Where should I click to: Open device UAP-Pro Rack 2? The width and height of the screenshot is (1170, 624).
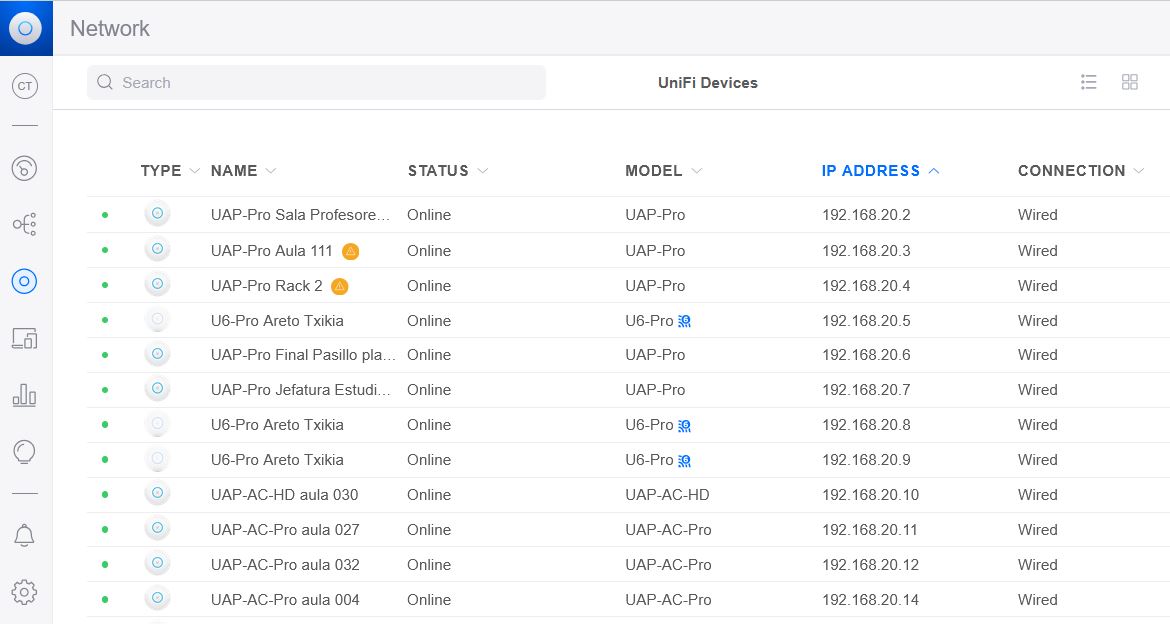point(266,286)
